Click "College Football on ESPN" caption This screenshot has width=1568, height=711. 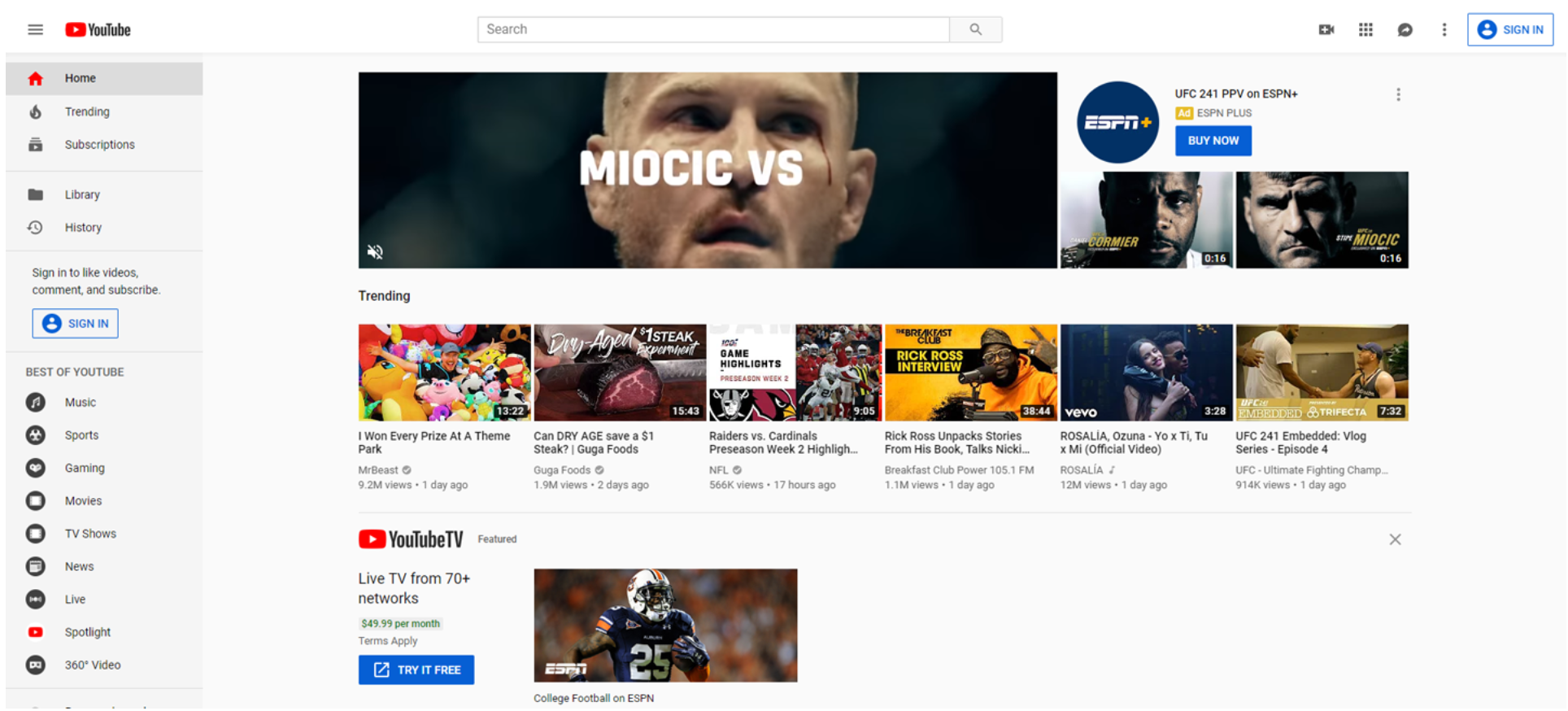594,698
